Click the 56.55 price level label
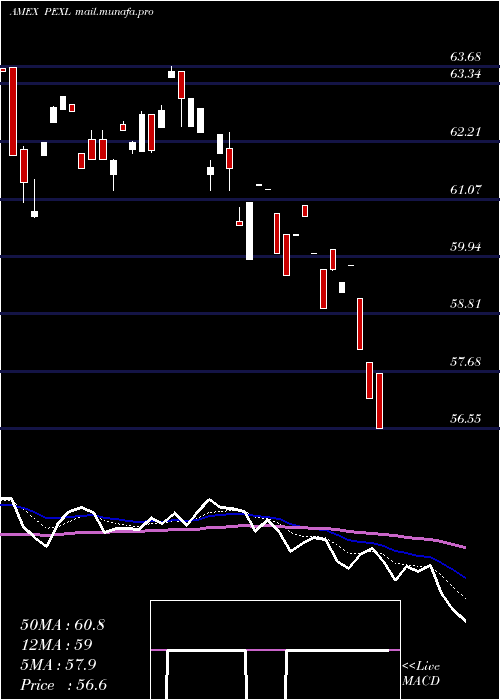This screenshot has height=700, width=500. (x=466, y=419)
